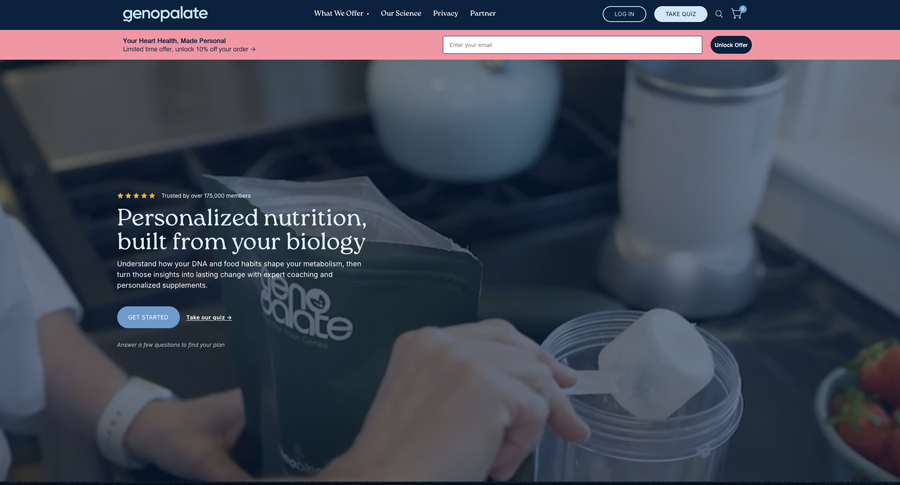The width and height of the screenshot is (900, 485).
Task: Go to the Our Science page
Action: [401, 13]
